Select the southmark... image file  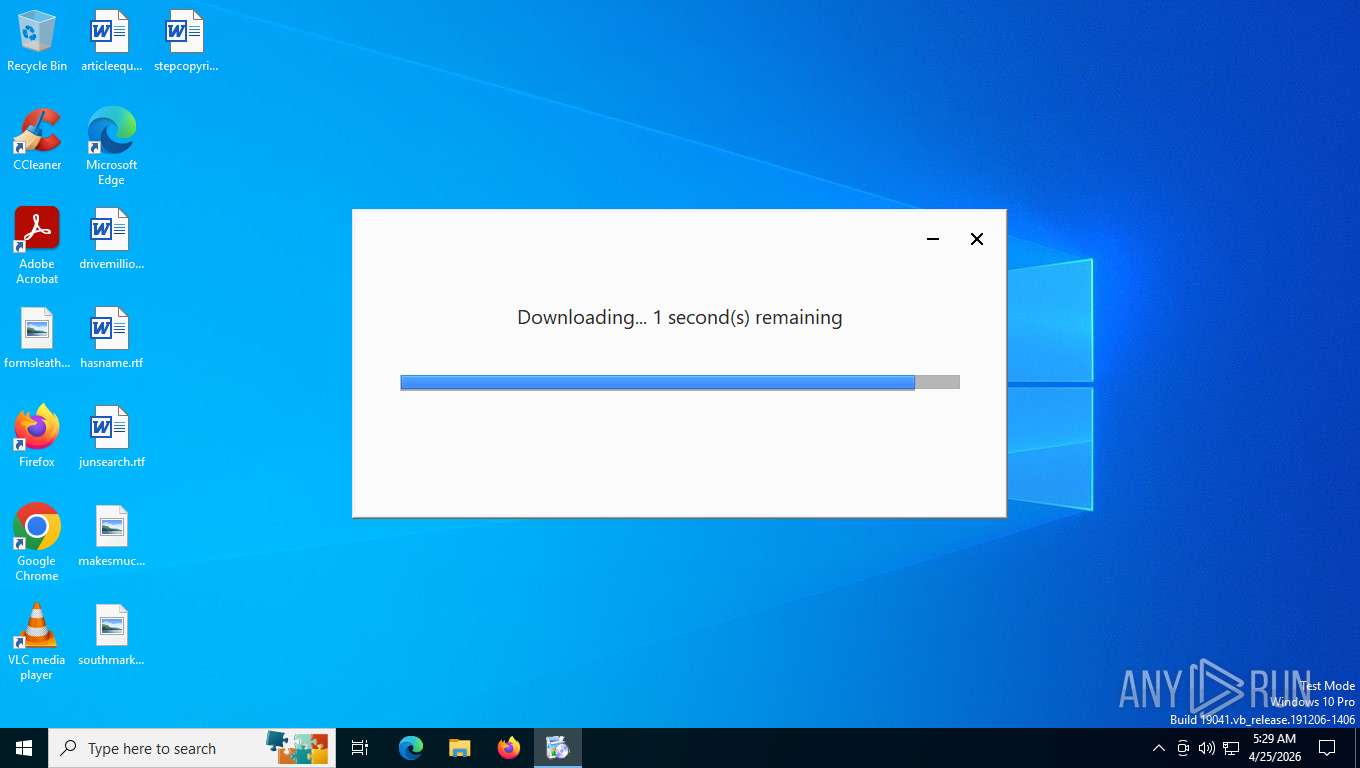(111, 635)
